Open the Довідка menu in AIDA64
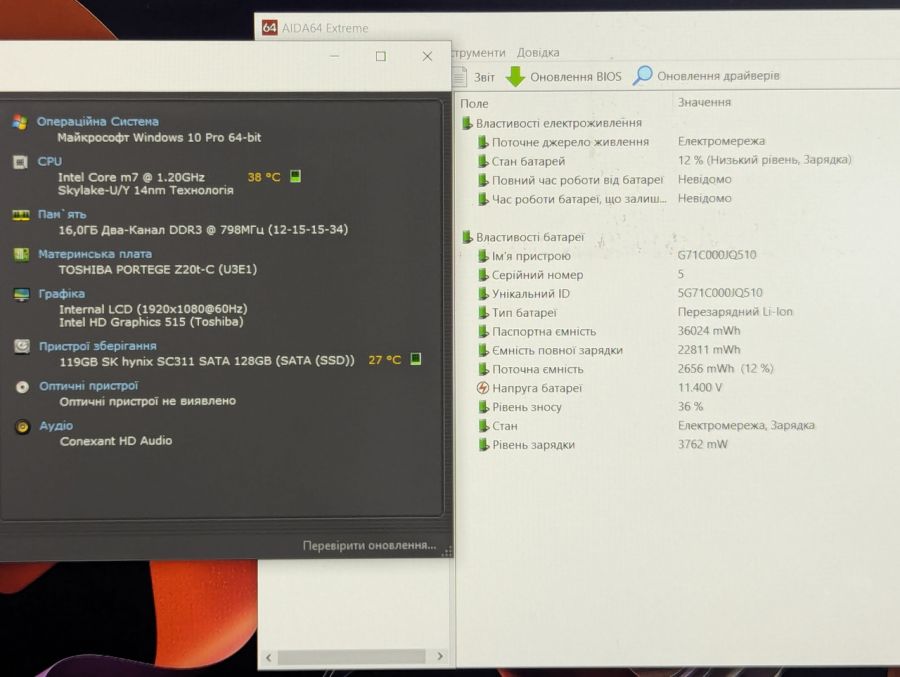The image size is (900, 677). point(538,52)
